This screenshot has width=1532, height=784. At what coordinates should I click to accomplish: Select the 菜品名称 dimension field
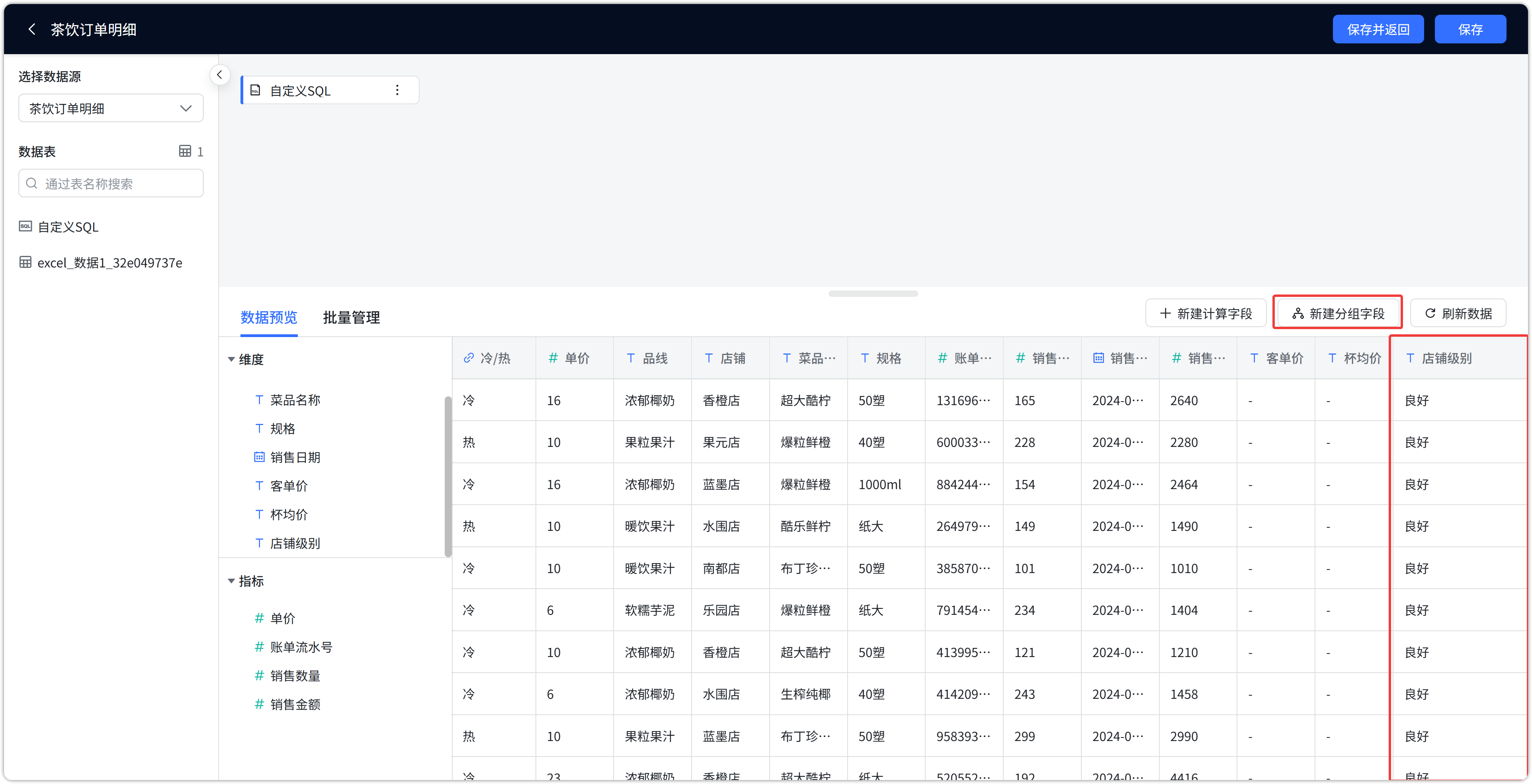tap(295, 400)
